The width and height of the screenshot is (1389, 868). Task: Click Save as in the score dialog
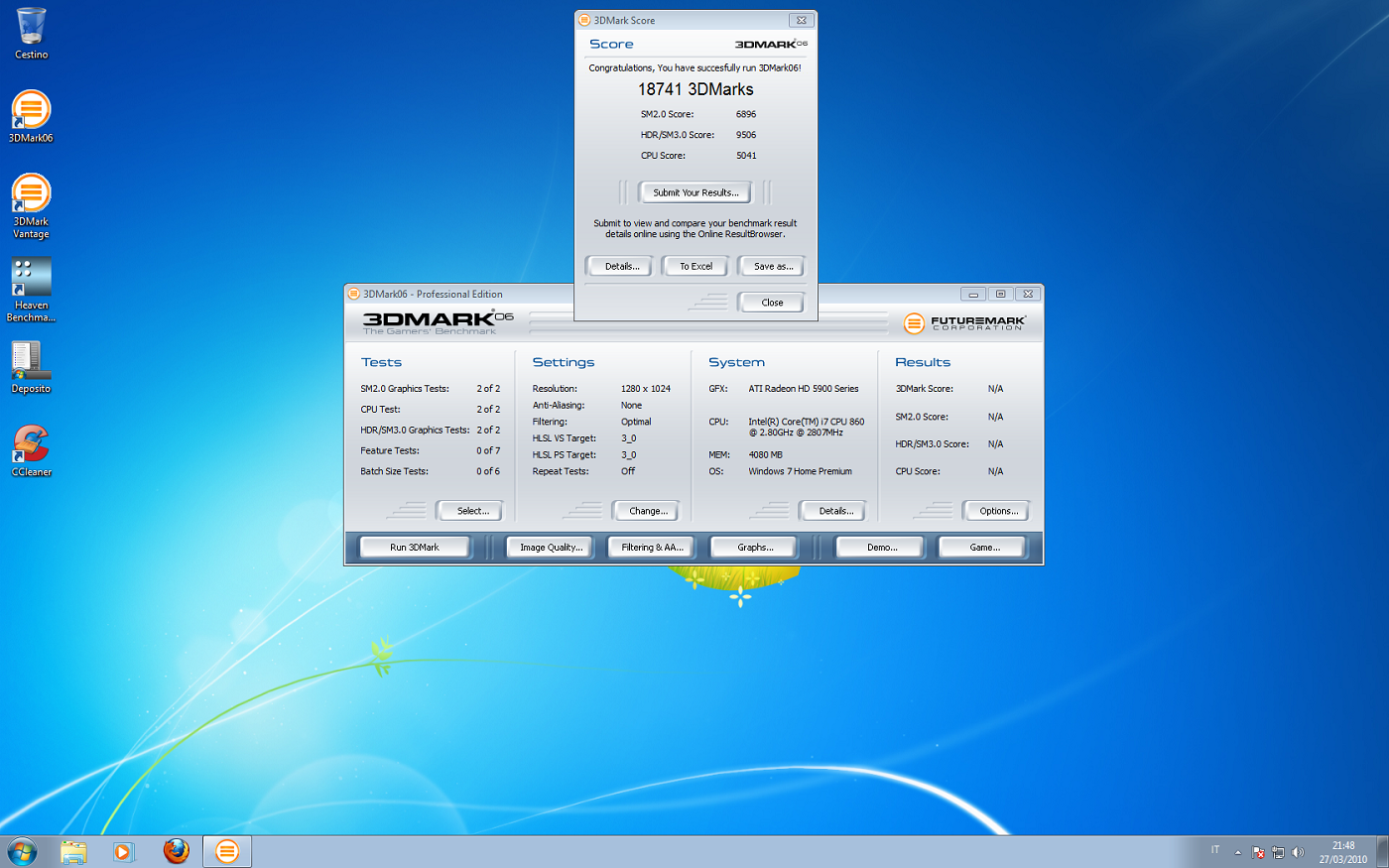pyautogui.click(x=773, y=266)
